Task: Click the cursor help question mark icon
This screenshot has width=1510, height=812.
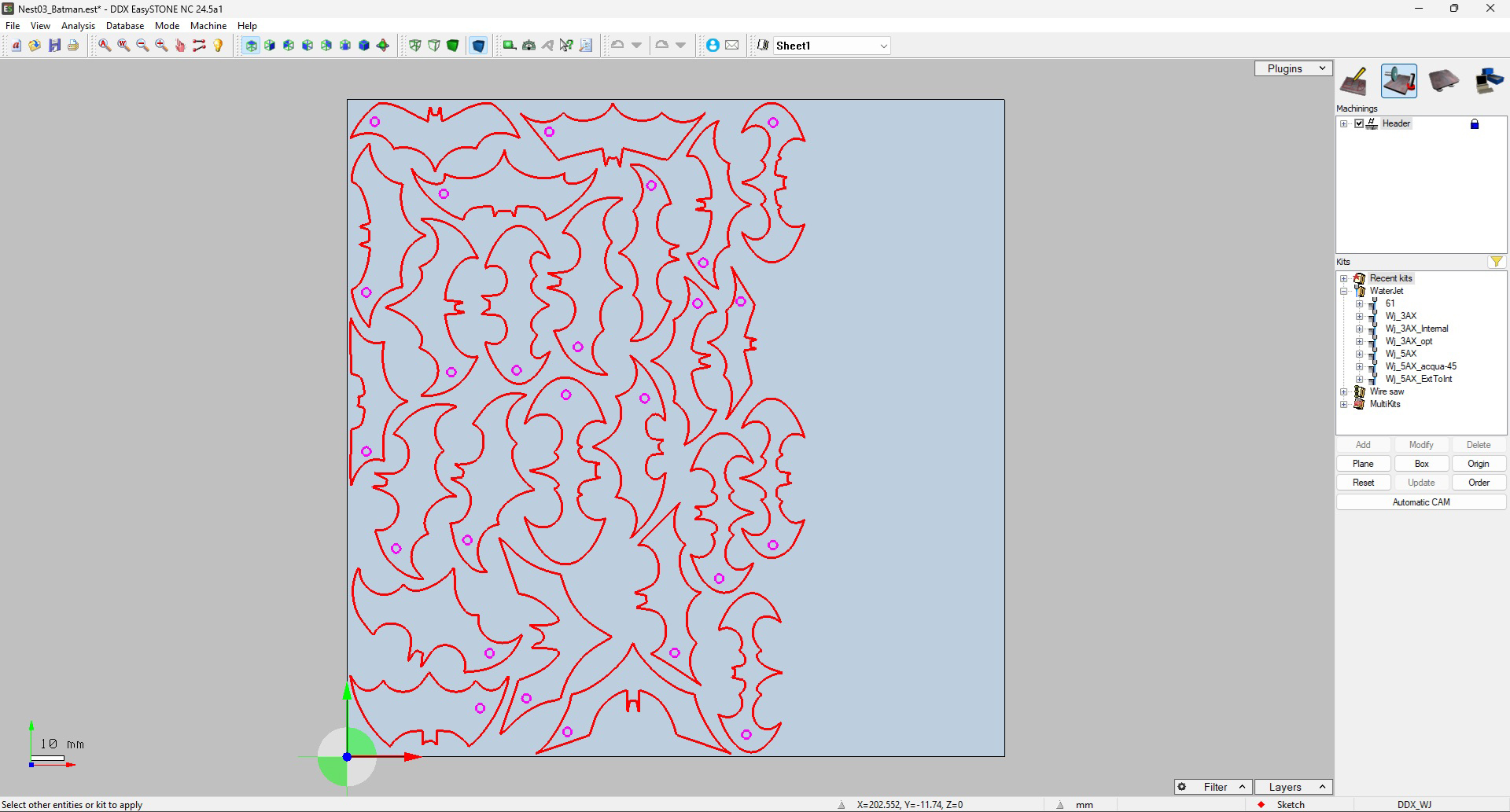Action: [566, 46]
